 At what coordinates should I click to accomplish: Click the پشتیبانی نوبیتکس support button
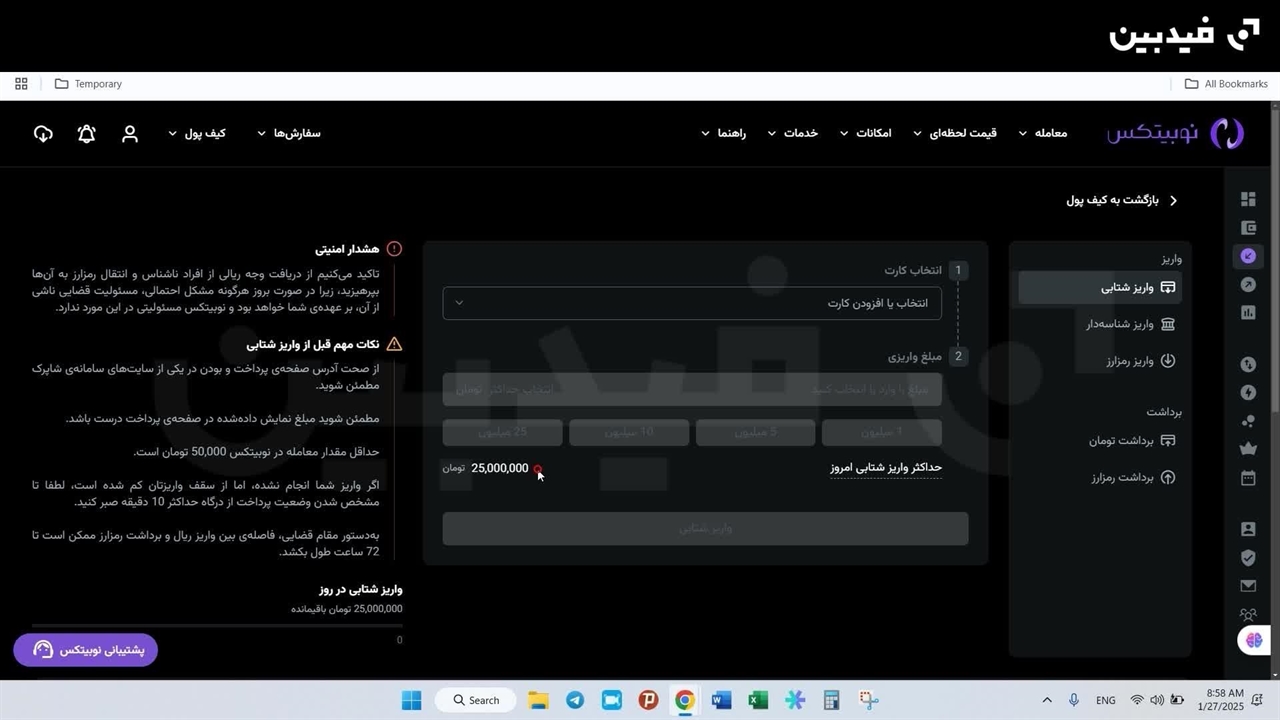86,650
